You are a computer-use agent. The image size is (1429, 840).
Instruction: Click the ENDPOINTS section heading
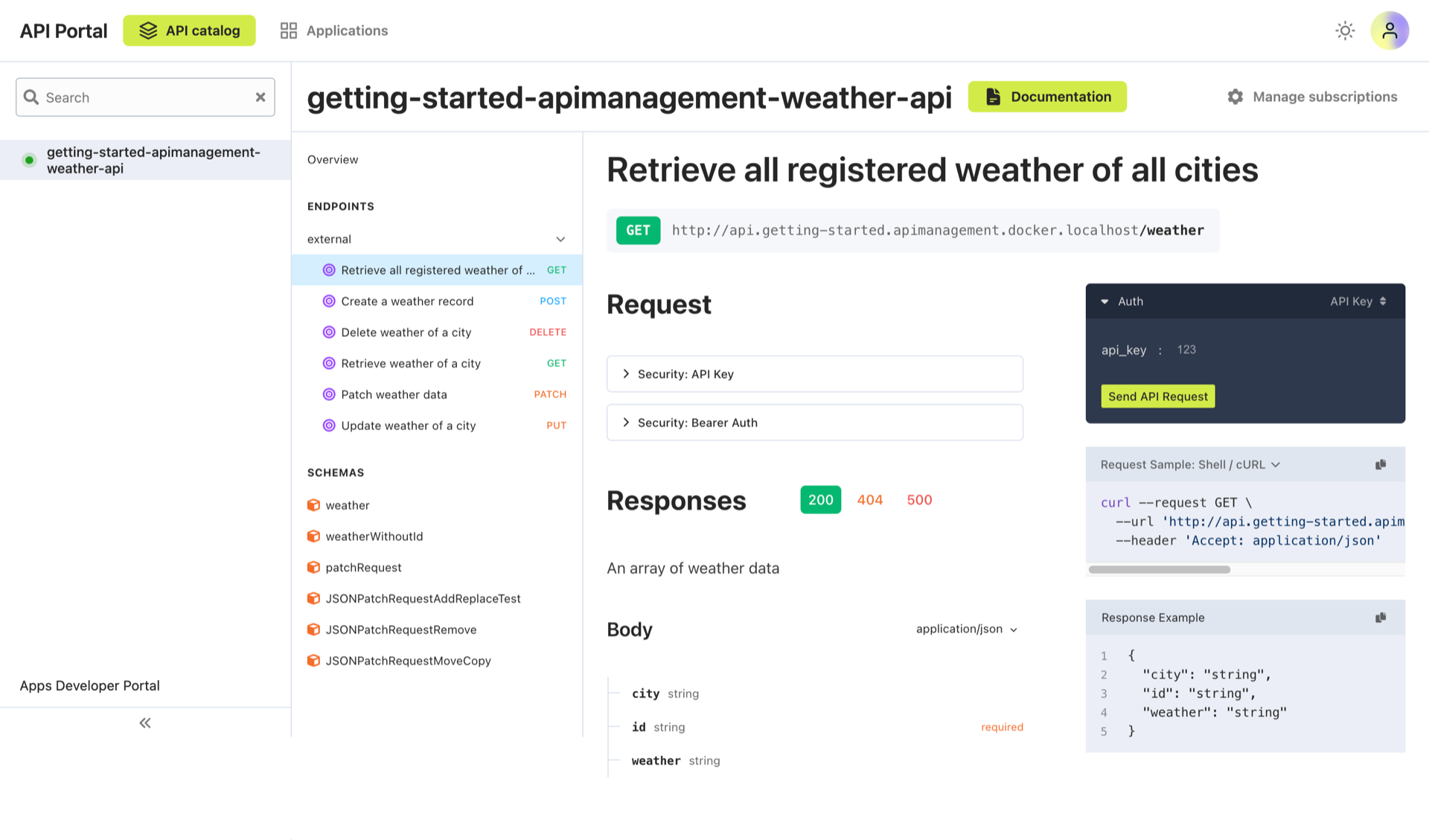click(x=340, y=206)
